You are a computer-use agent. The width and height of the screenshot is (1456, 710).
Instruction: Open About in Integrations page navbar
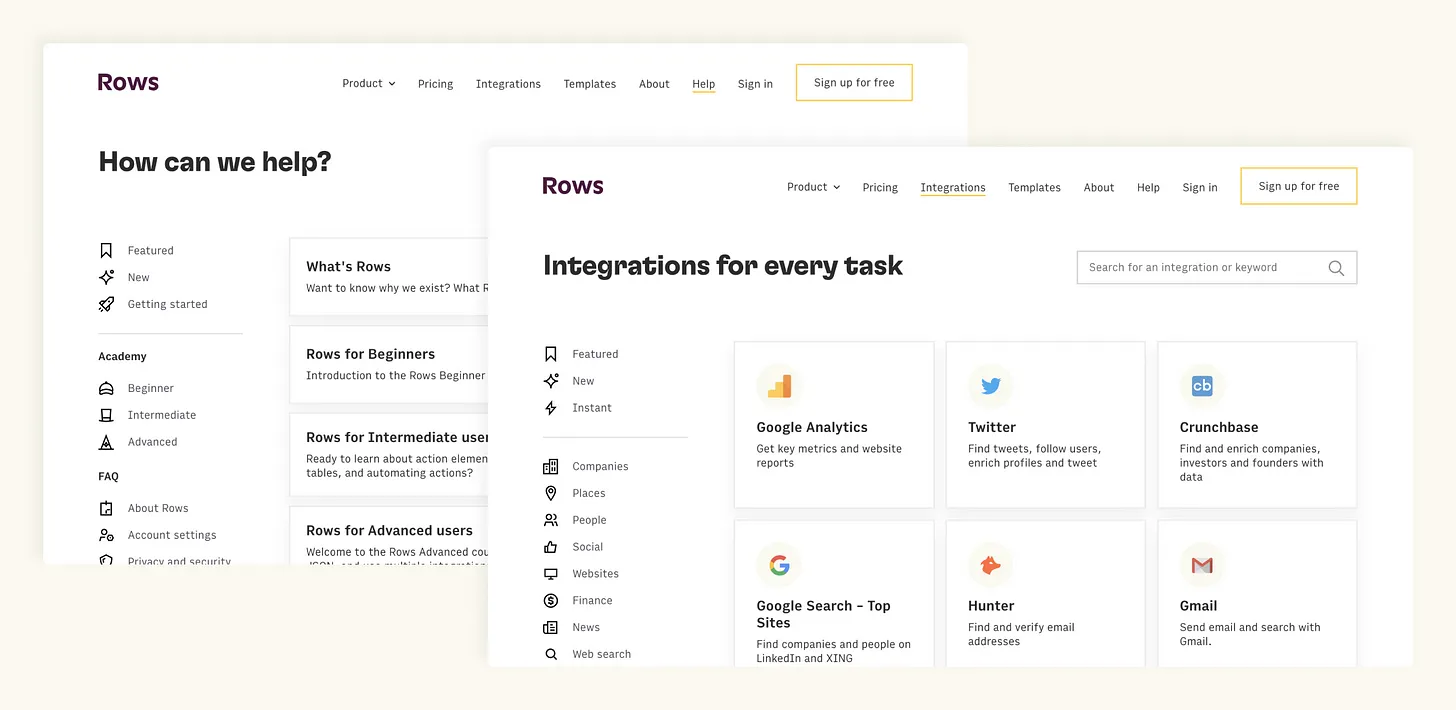(1099, 188)
